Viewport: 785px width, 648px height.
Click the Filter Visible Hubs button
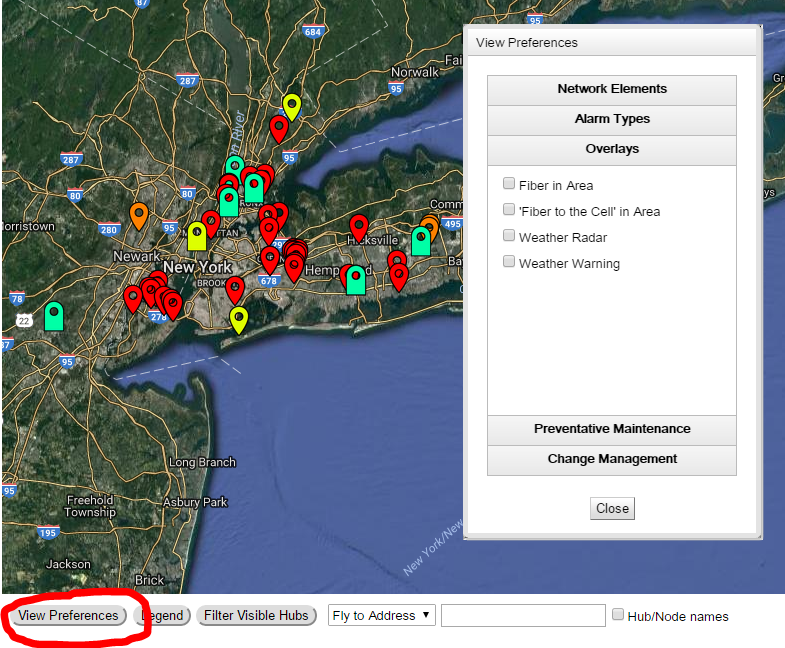[257, 615]
